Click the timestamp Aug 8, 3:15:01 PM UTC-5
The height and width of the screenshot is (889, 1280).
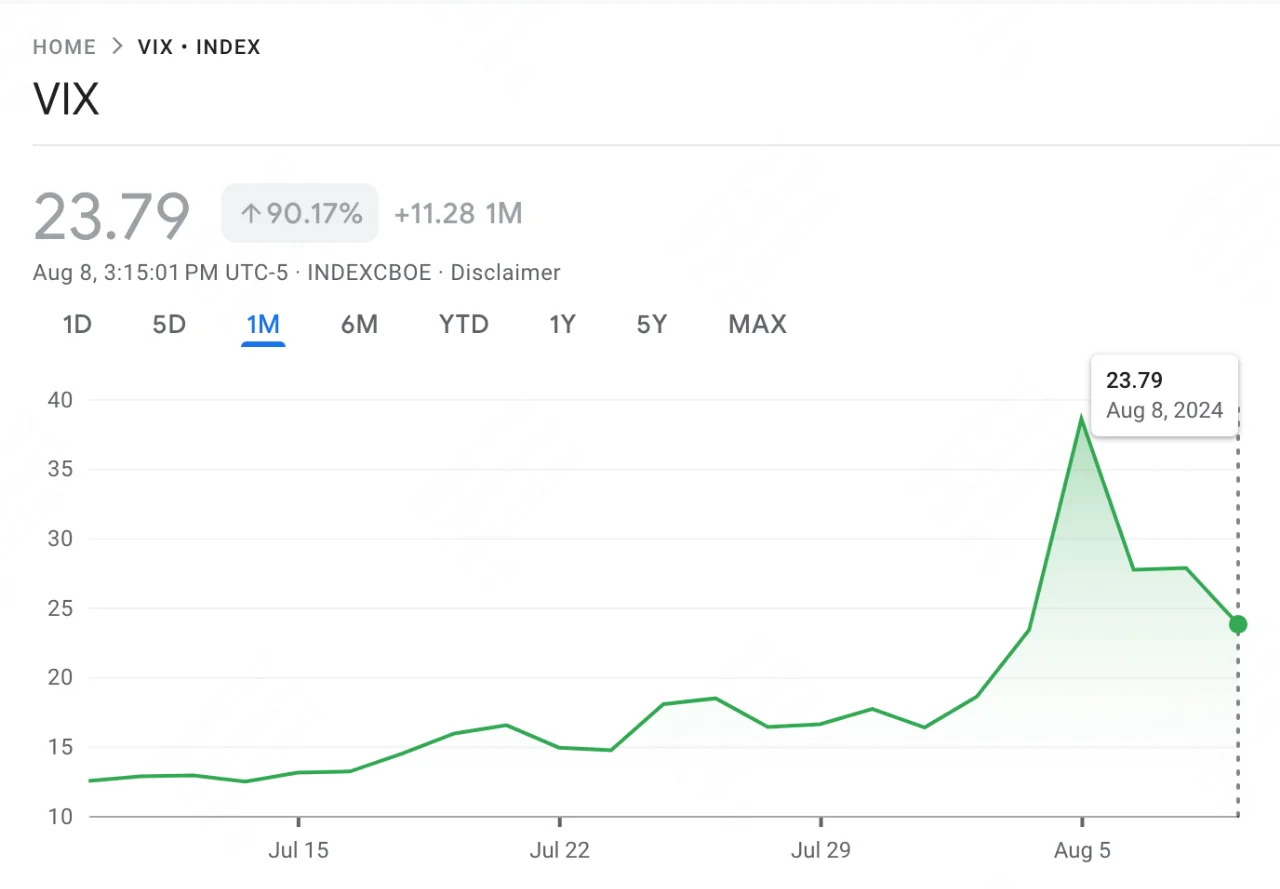point(160,272)
